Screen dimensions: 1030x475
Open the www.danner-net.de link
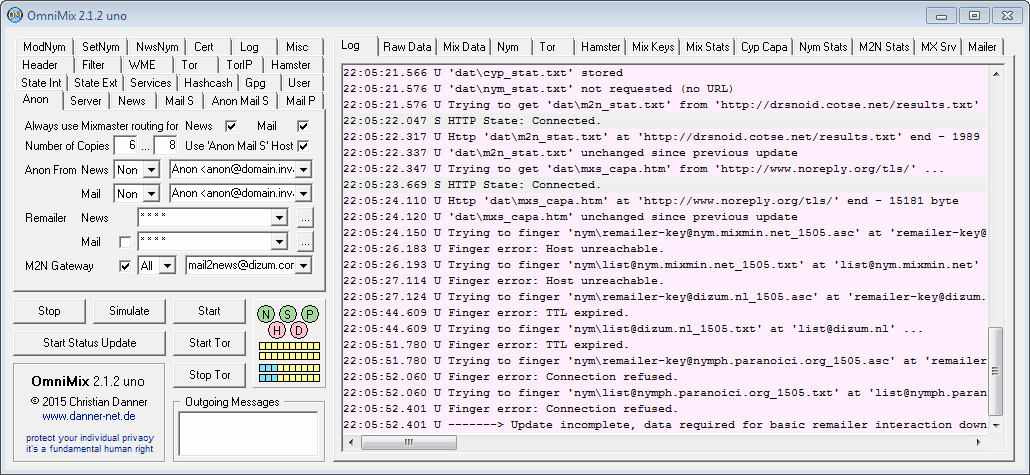tap(89, 417)
